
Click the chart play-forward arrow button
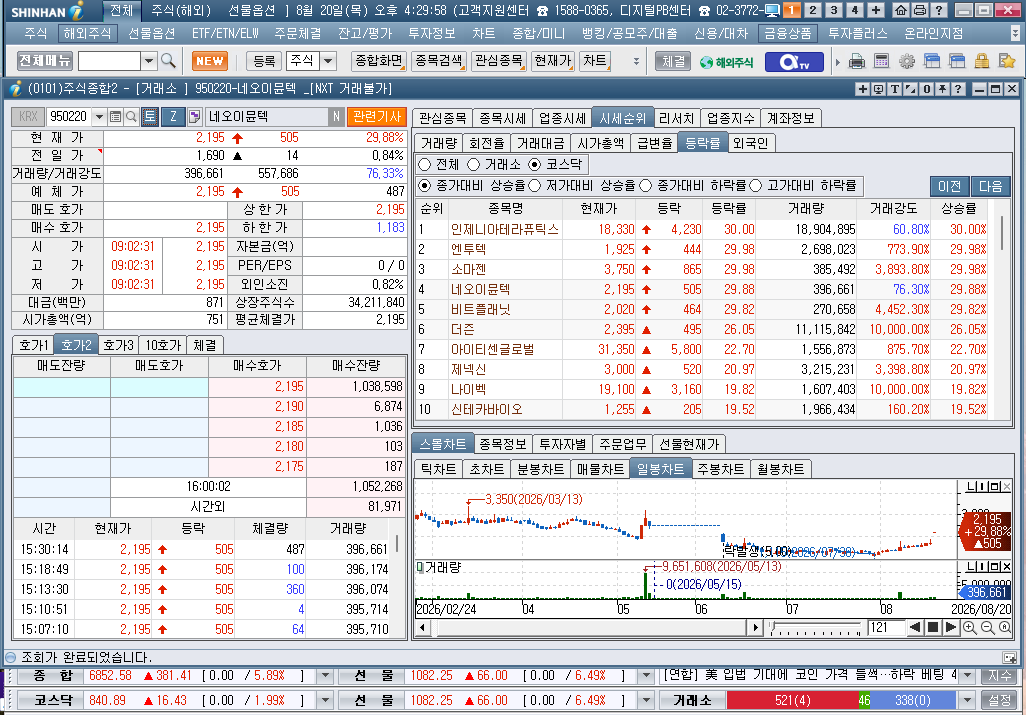951,628
